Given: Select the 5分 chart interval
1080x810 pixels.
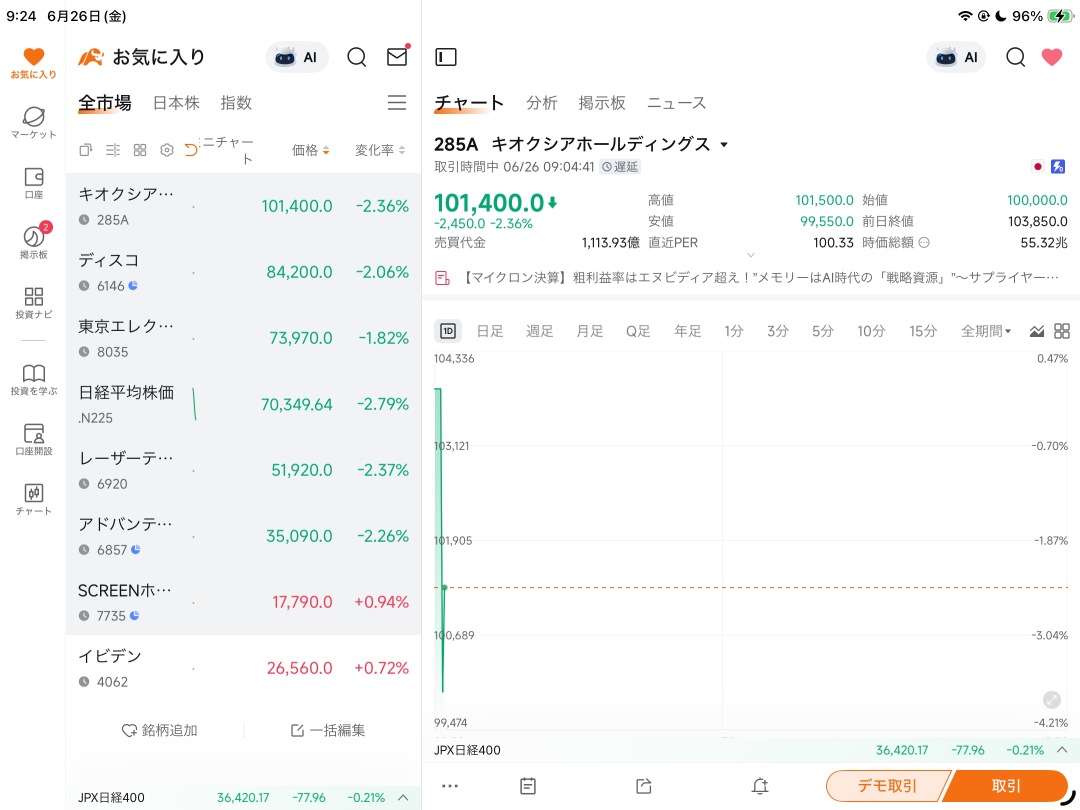Looking at the screenshot, I should pyautogui.click(x=822, y=331).
